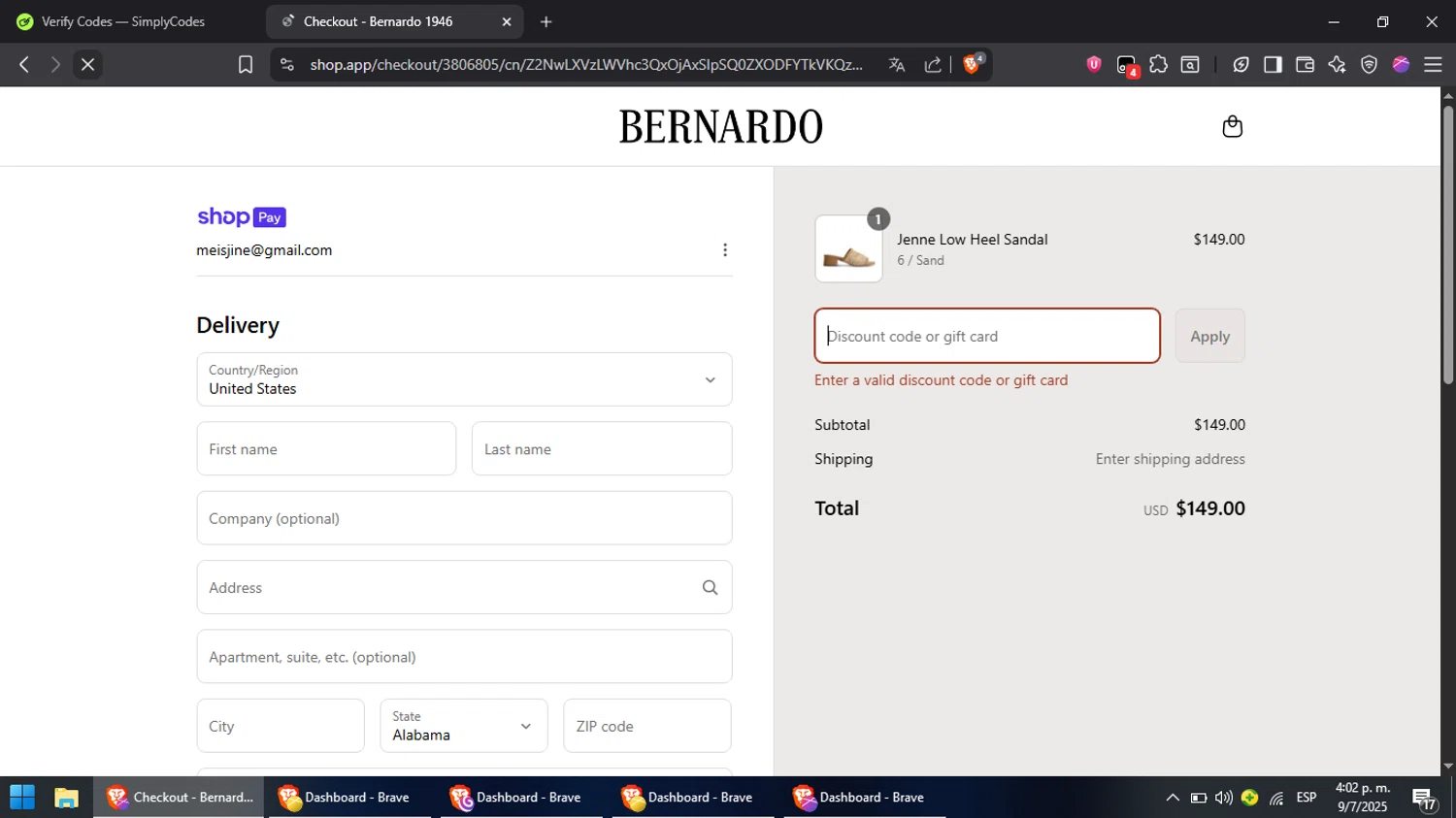
Task: Click the Jenne Low Heel Sandal title
Action: 973,240
